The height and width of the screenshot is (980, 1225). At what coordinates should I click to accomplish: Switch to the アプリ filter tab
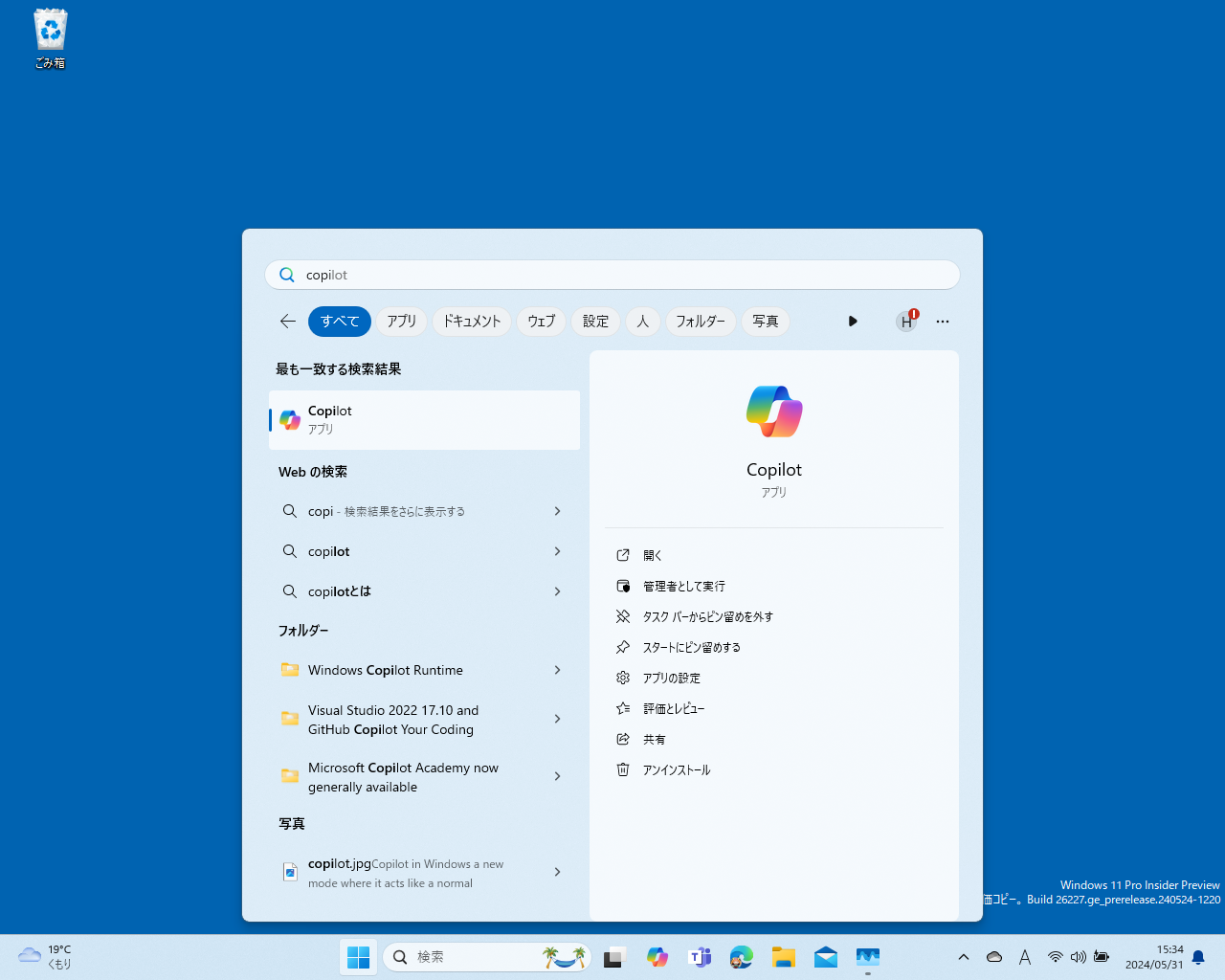coord(402,322)
